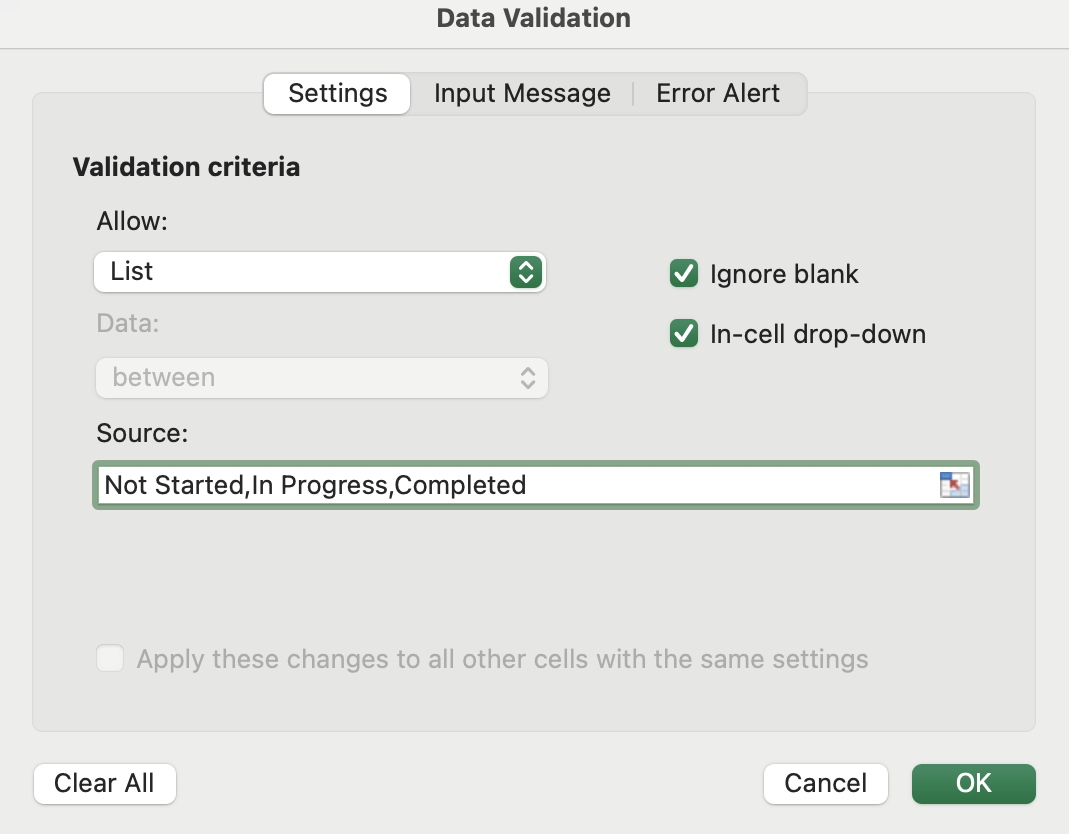Image resolution: width=1069 pixels, height=834 pixels.
Task: Open the Data dropdown showing between
Action: pos(322,378)
